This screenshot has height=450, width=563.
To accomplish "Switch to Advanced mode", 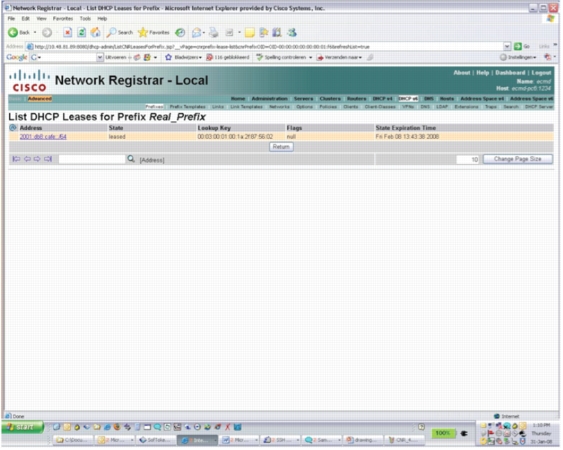I will pos(39,99).
